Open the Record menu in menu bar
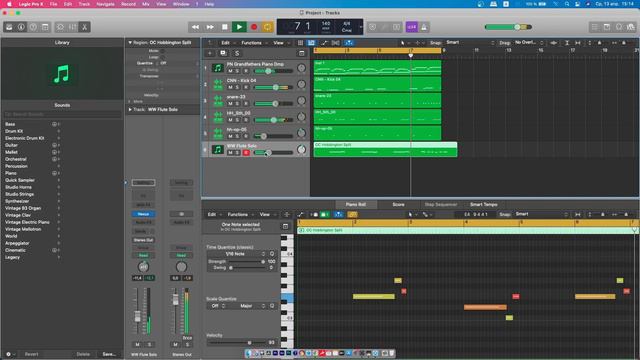Viewport: 640px width, 360px height. [x=128, y=4]
